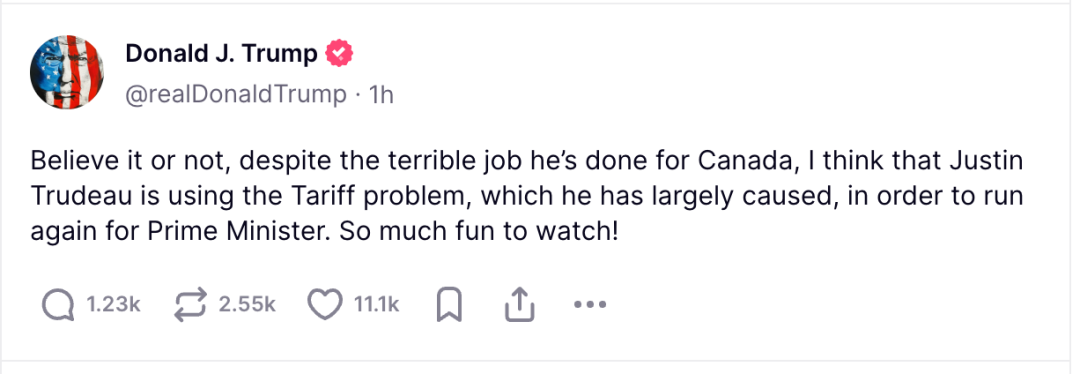View the 1.23k replies count

tap(113, 304)
